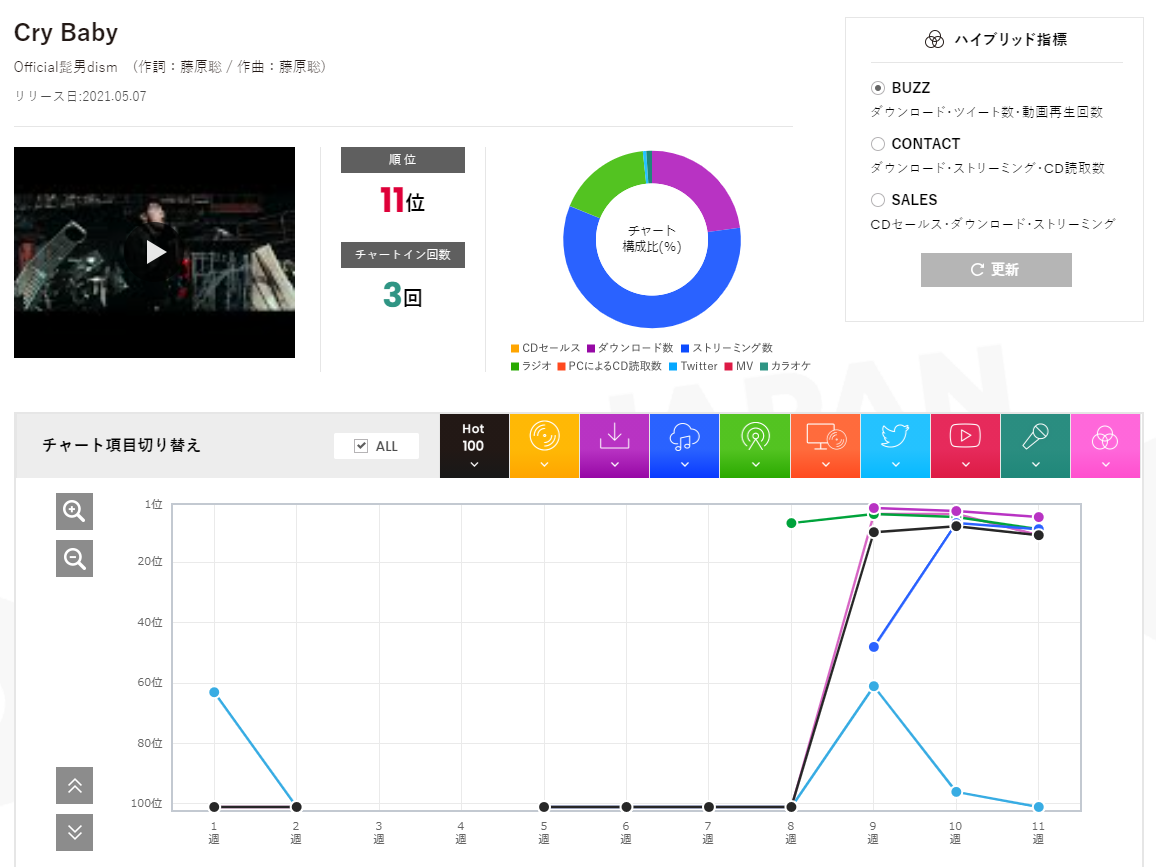
Task: Open the Hot 100 chart tab
Action: tap(474, 445)
